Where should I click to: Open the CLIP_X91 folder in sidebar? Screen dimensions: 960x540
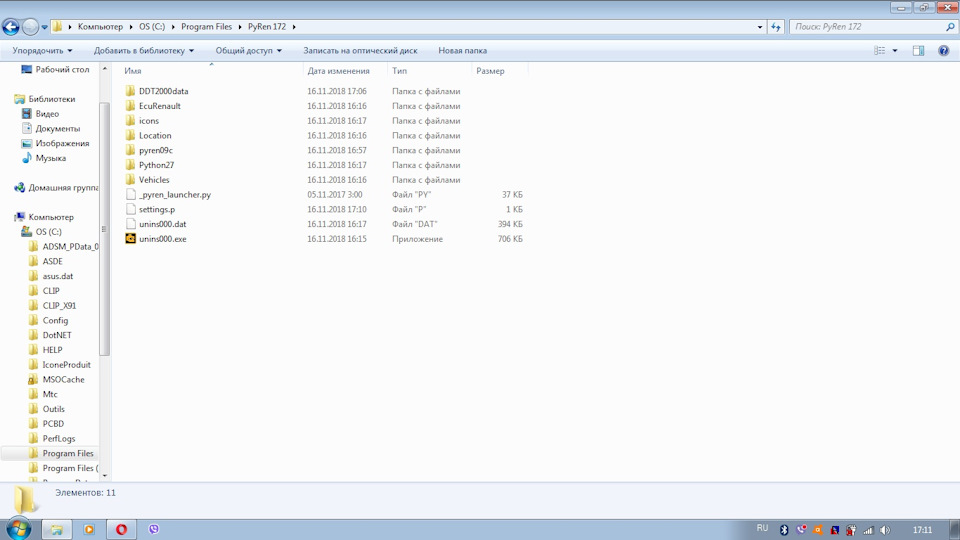[x=59, y=306]
